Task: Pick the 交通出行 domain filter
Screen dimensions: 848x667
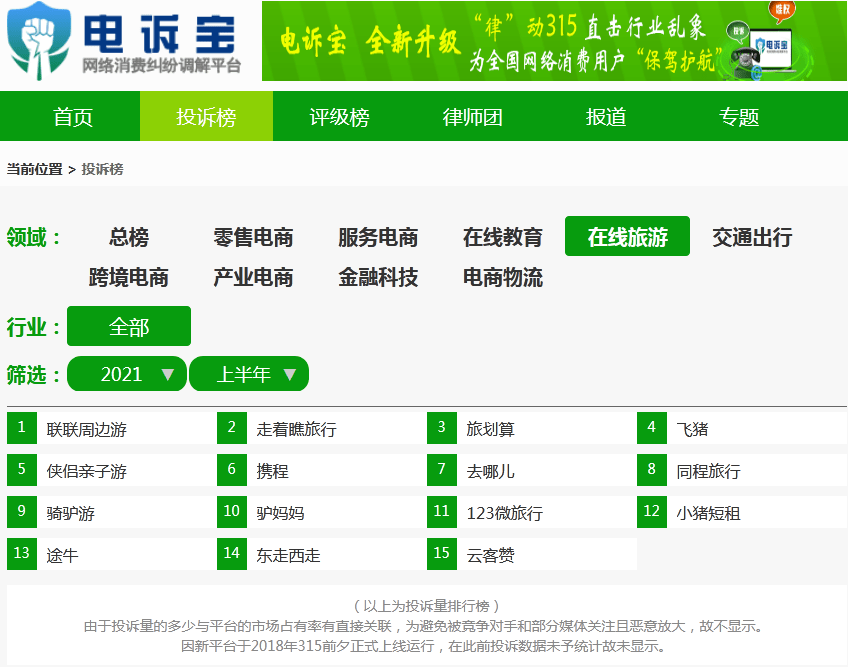Action: [752, 237]
